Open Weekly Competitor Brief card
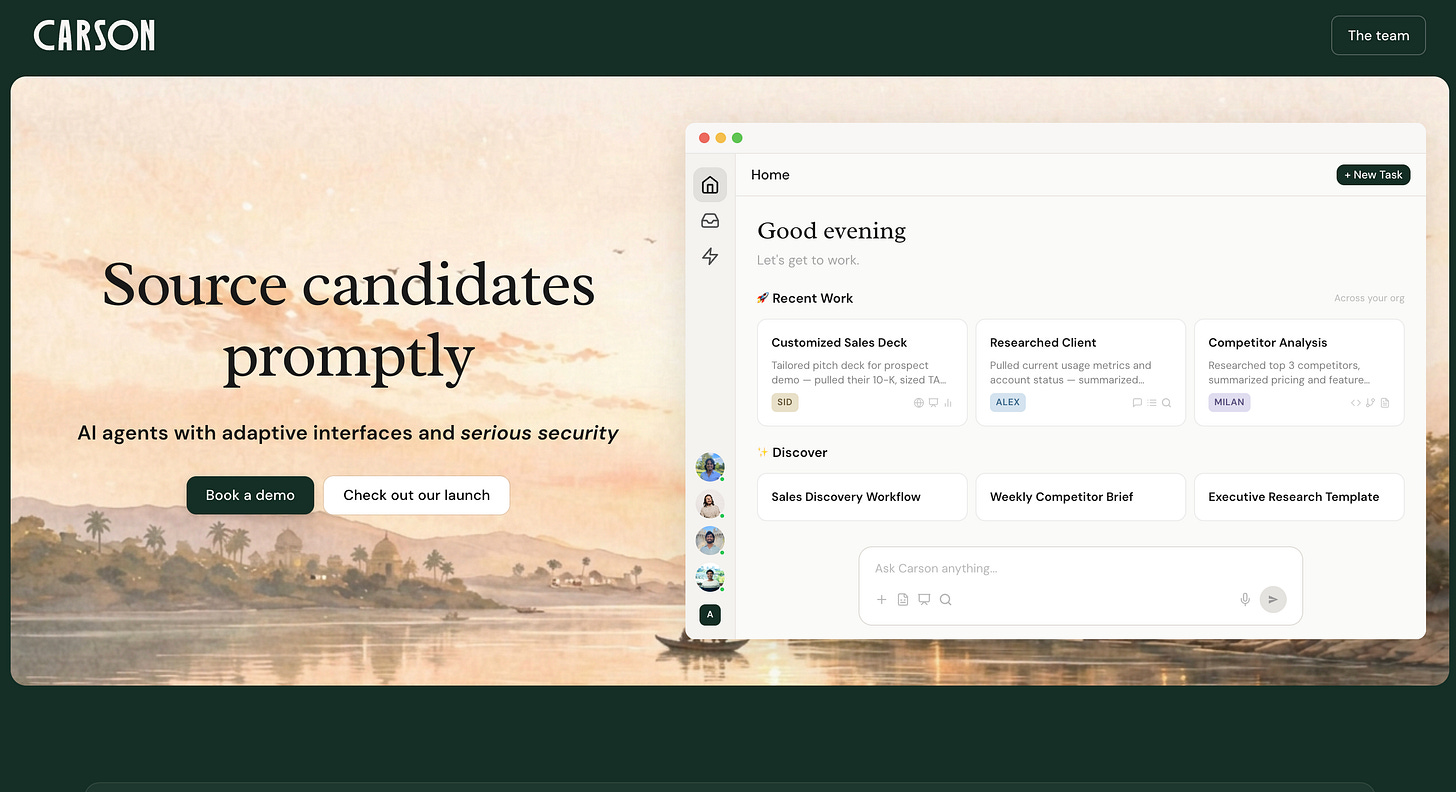This screenshot has height=792, width=1456. [x=1081, y=497]
